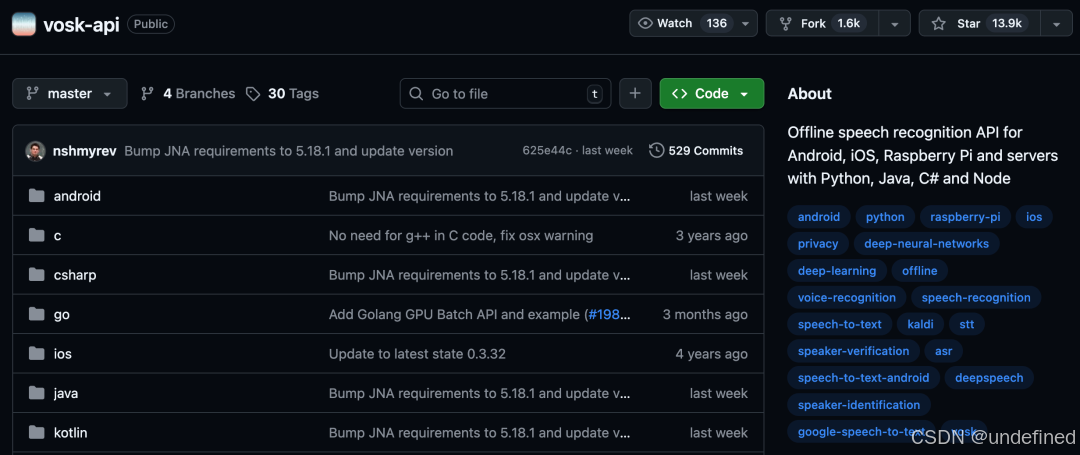View the 4 Branches link

coord(188,94)
